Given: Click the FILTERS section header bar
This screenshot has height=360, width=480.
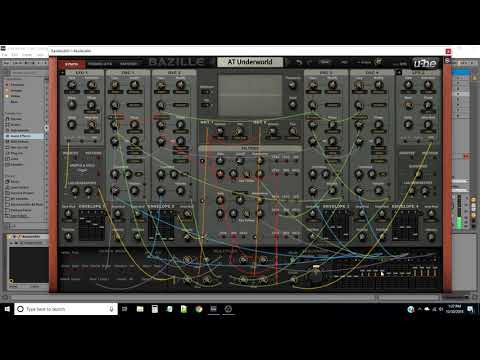Looking at the screenshot, I should click(250, 148).
